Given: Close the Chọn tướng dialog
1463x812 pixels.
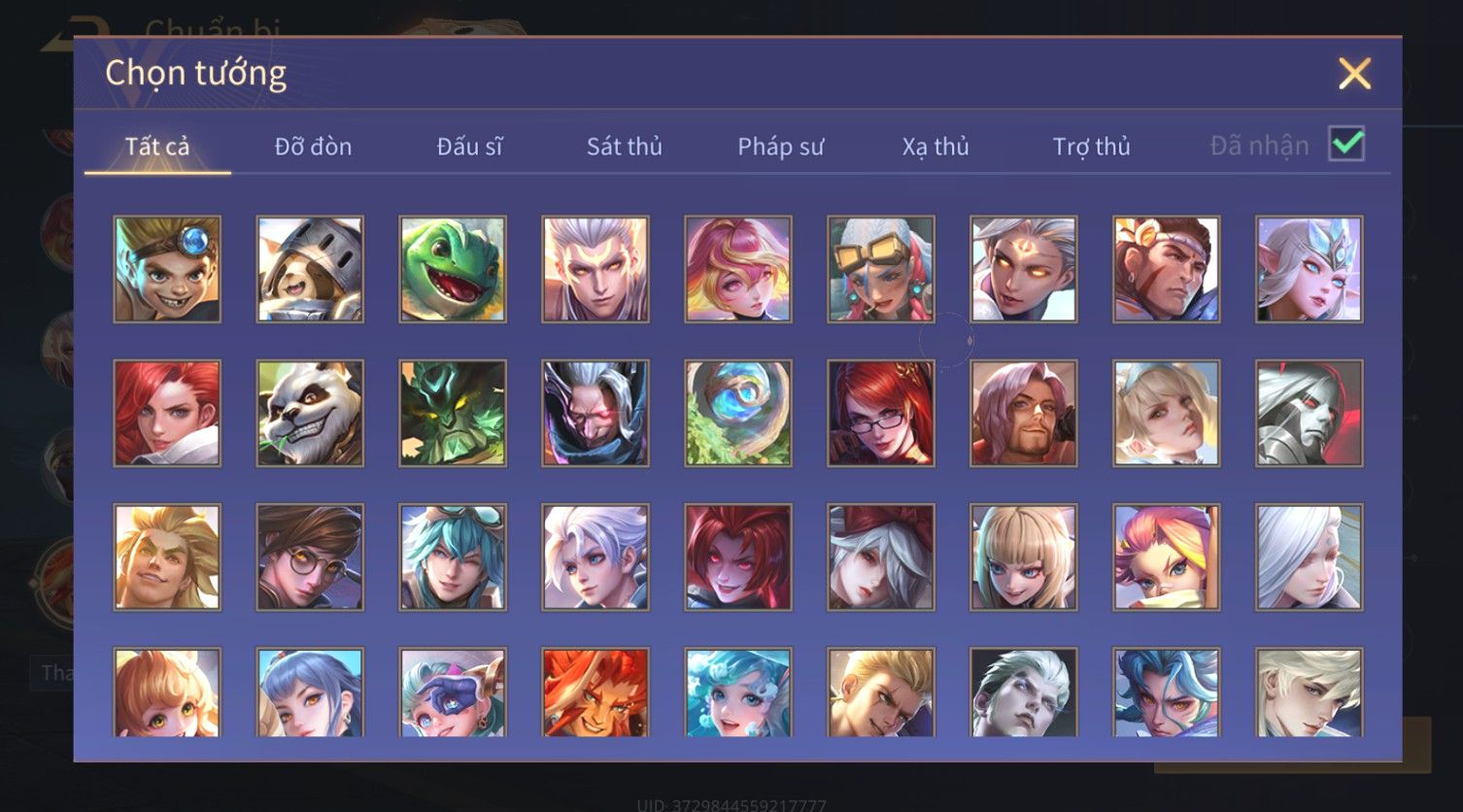Looking at the screenshot, I should pos(1354,74).
